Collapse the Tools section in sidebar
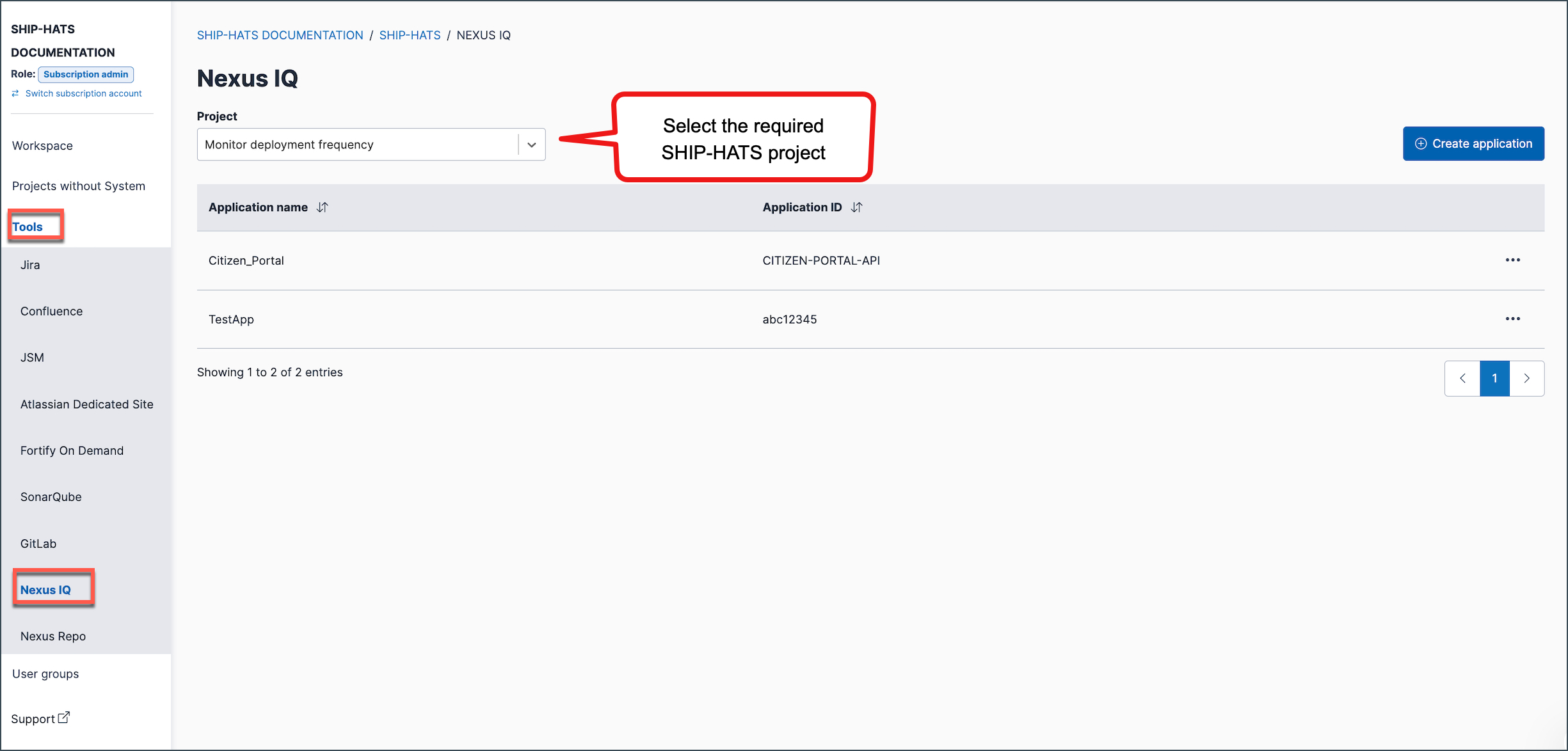 tap(28, 227)
